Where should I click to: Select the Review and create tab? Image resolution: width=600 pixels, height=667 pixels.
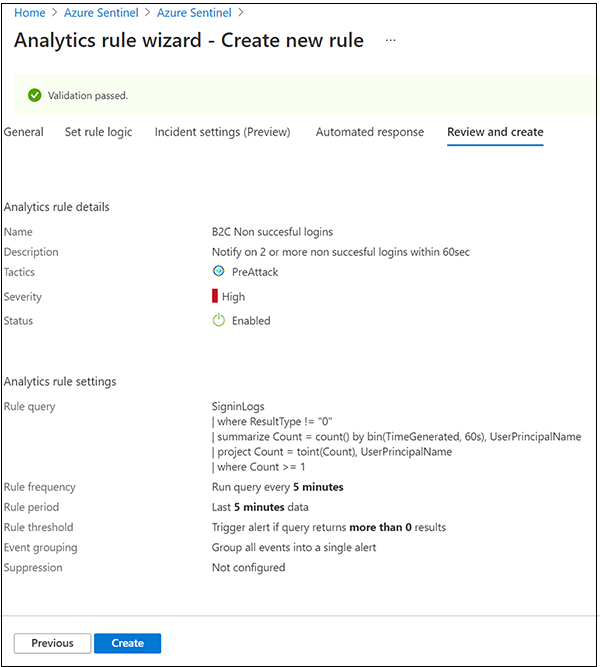coord(495,132)
